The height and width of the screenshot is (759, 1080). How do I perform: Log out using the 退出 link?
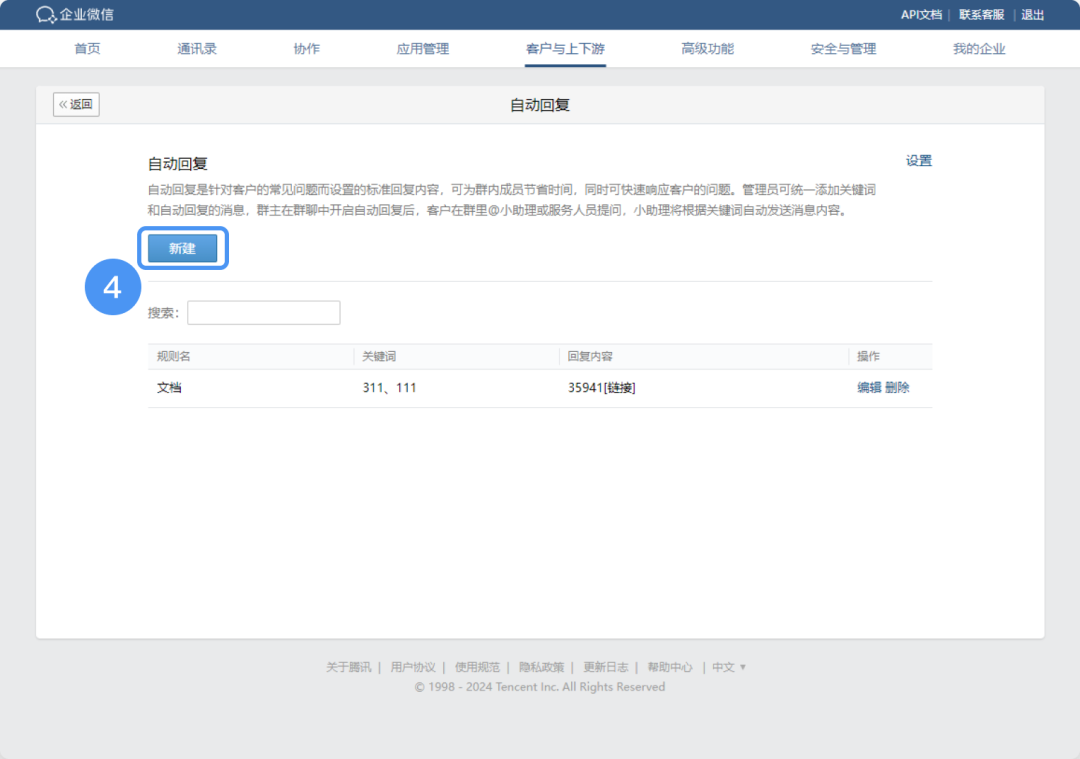[1032, 15]
